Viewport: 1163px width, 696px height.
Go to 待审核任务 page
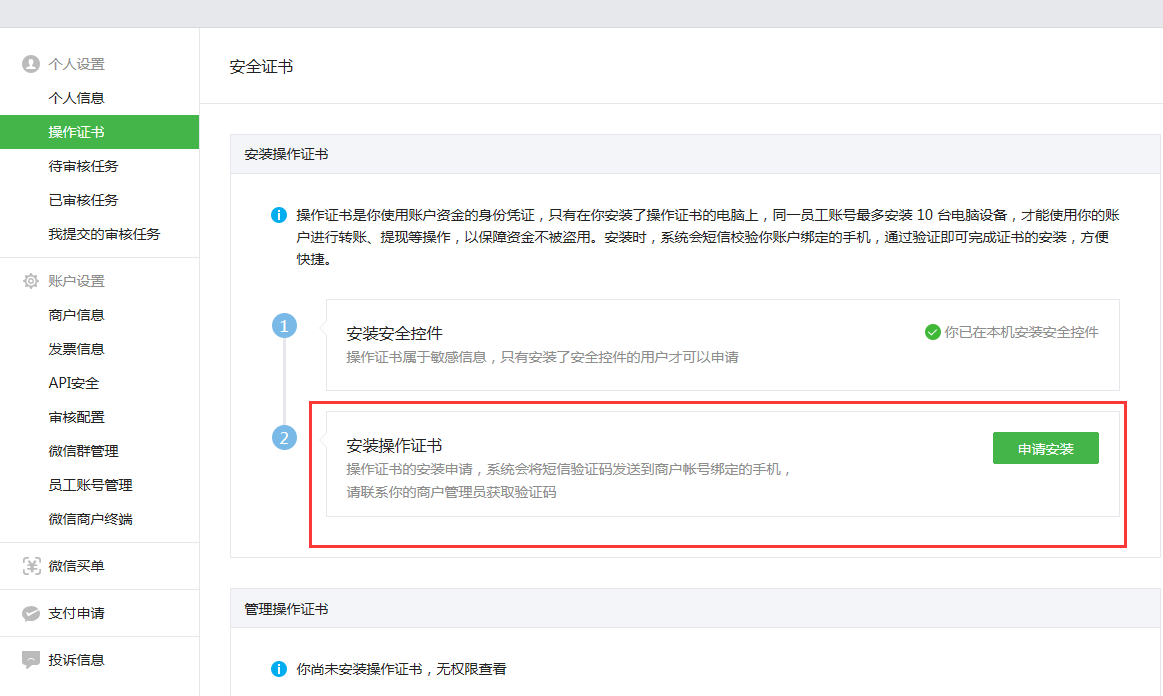(83, 166)
